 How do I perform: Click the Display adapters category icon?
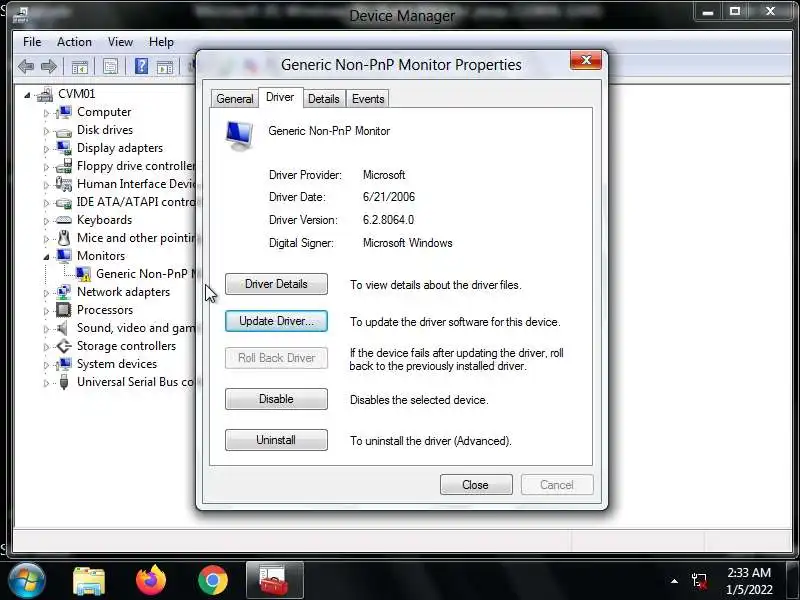(64, 148)
